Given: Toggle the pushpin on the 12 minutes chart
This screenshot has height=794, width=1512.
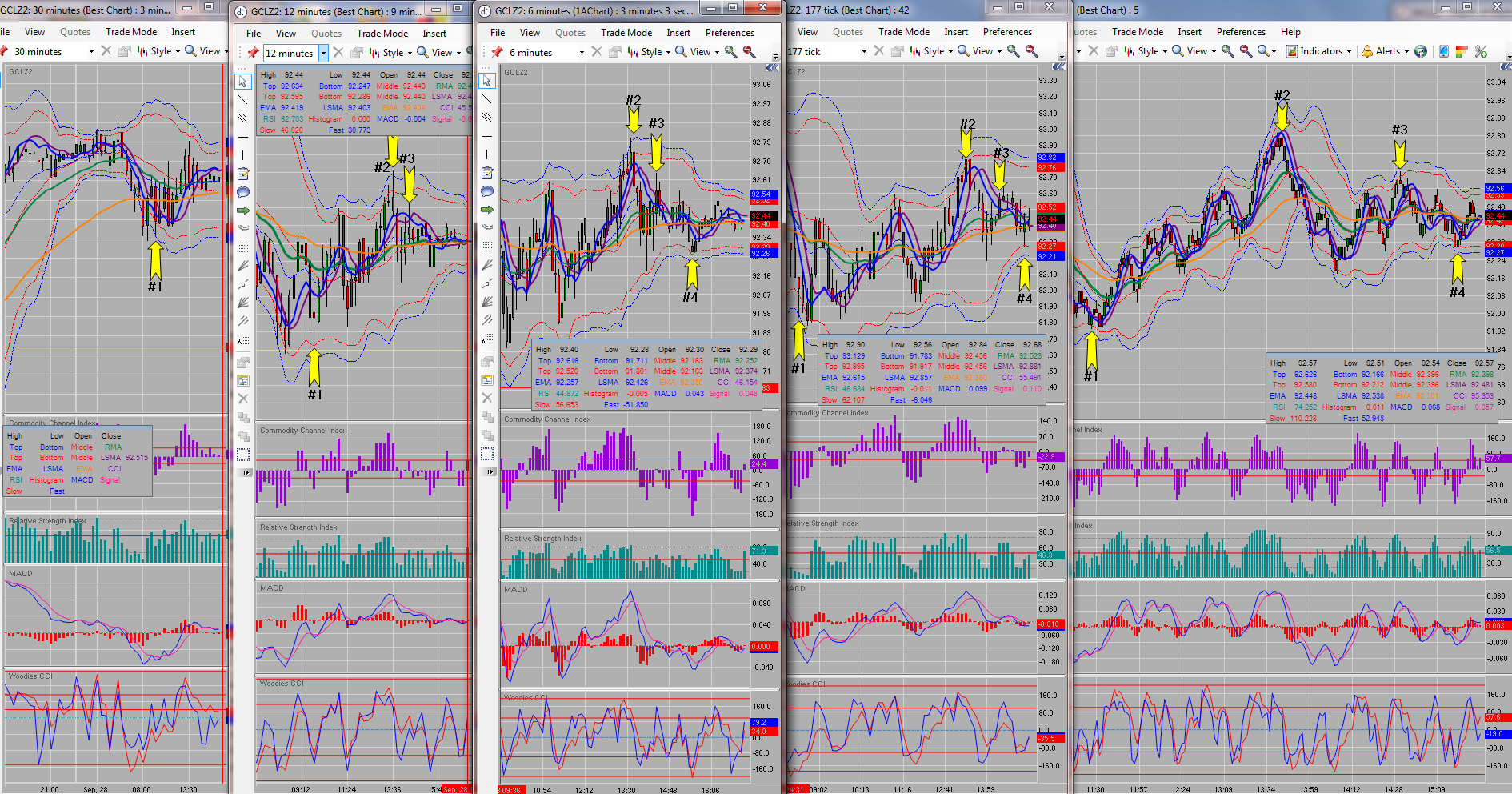Looking at the screenshot, I should [x=253, y=53].
